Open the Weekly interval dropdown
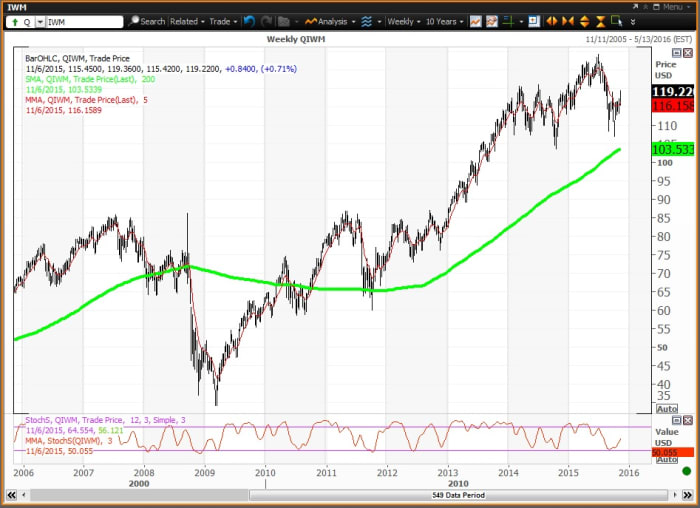 click(404, 21)
